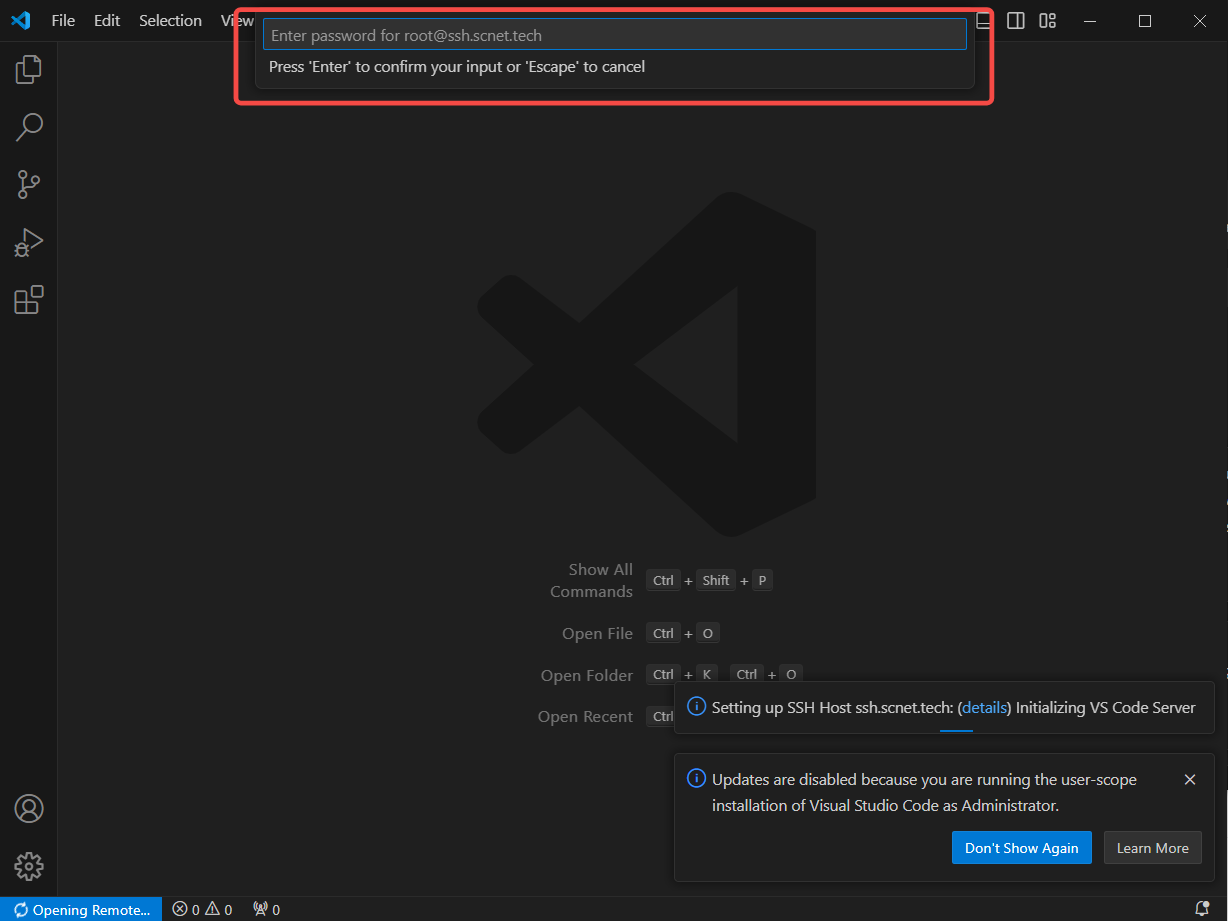Screen dimensions: 1228x921
Task: Open the Run and Debug view
Action: 28,242
